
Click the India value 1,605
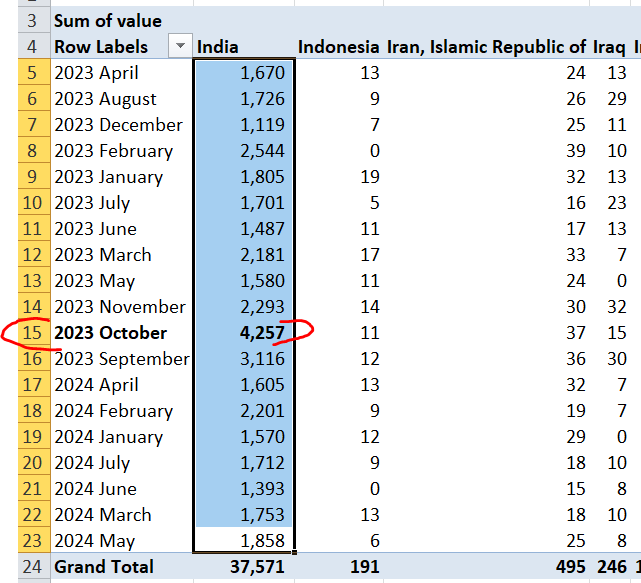point(262,385)
